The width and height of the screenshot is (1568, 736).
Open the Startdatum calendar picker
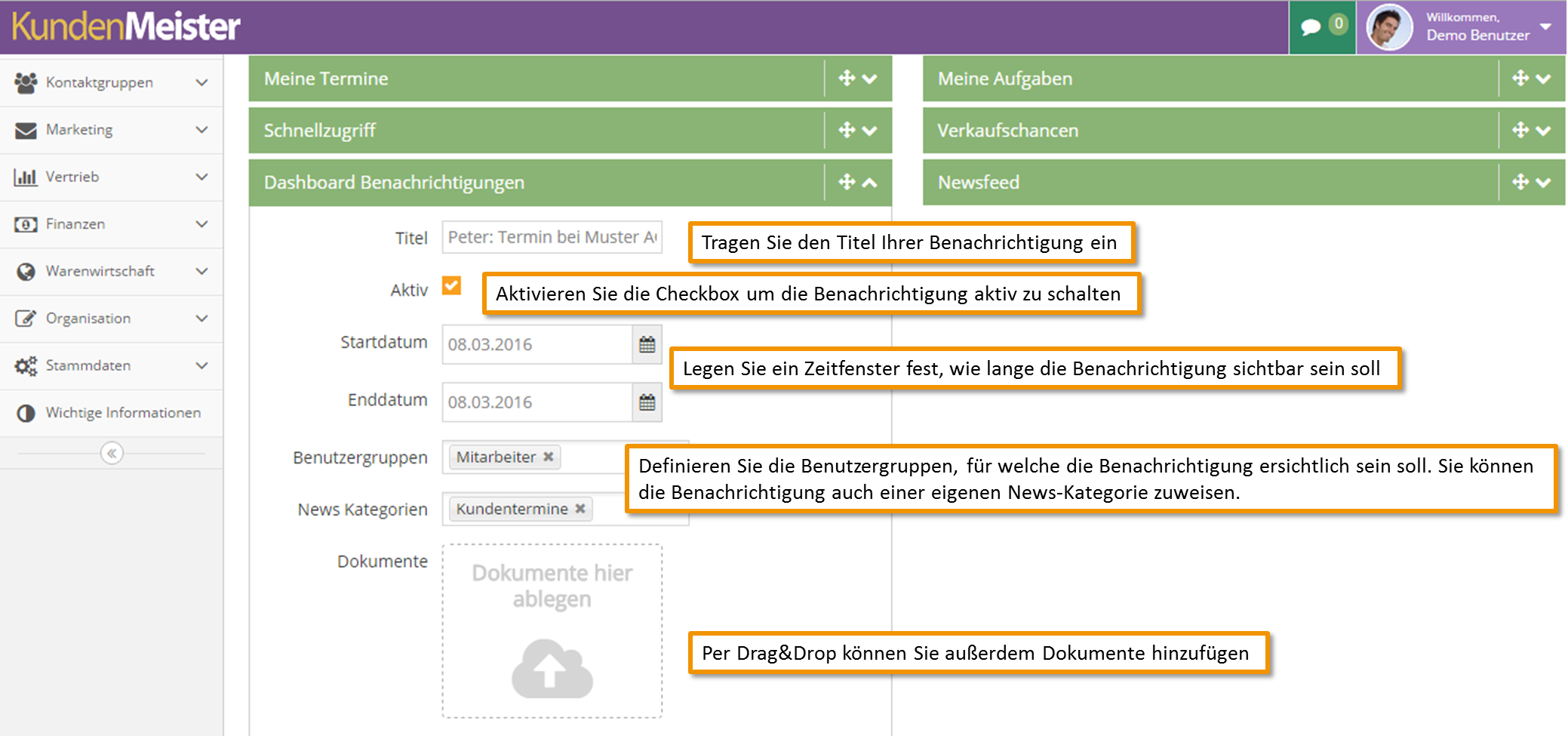click(647, 345)
